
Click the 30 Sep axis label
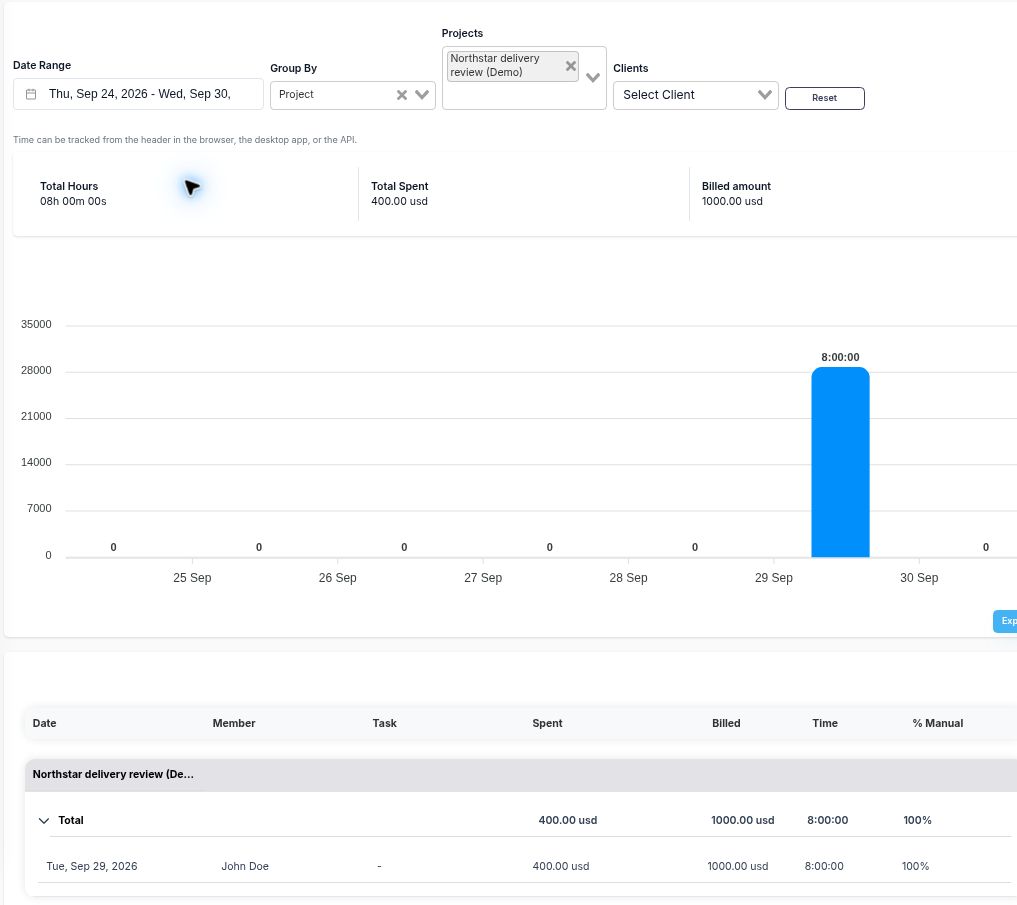click(x=918, y=577)
